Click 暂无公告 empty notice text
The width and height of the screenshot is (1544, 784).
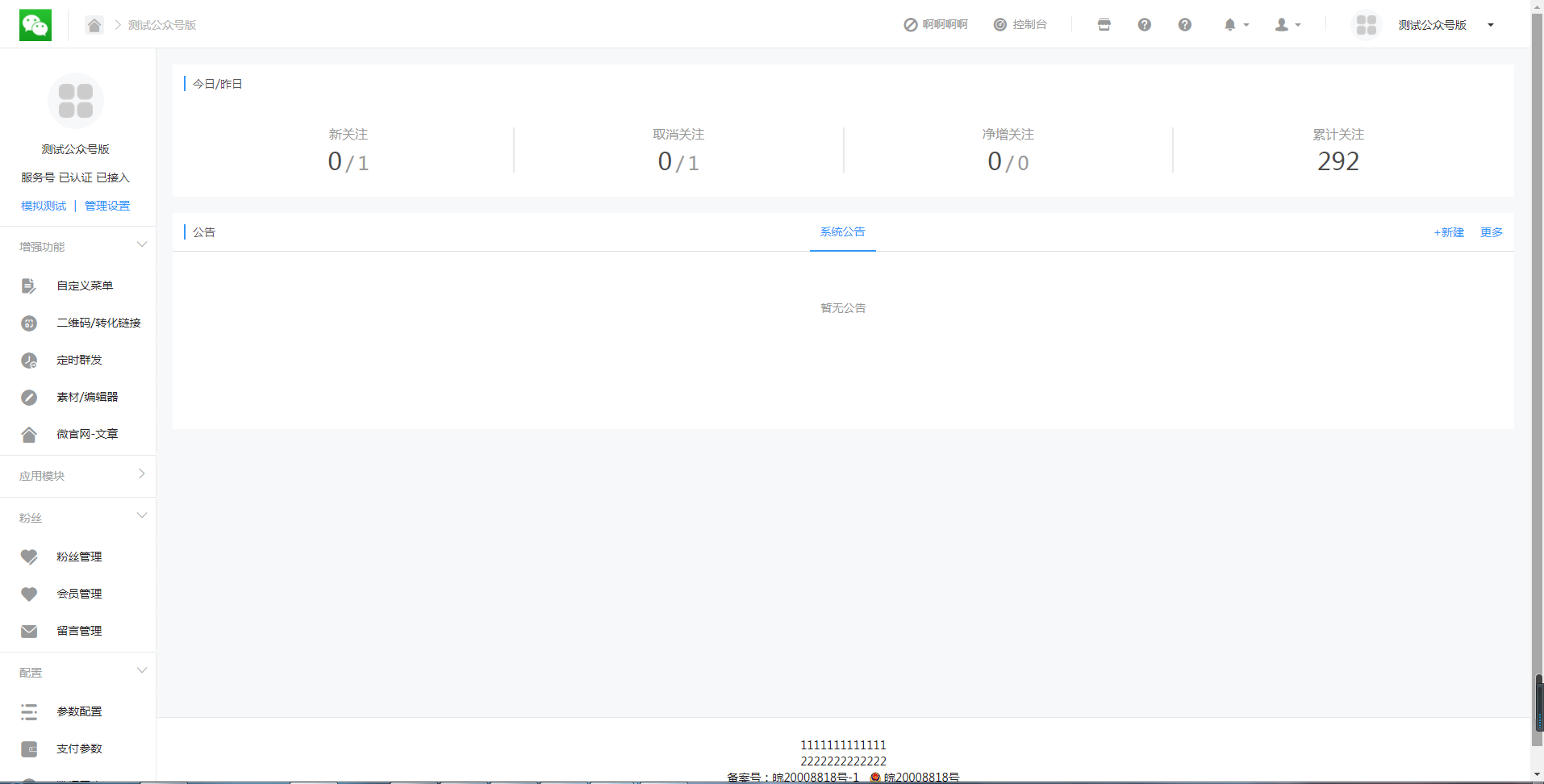coord(843,308)
